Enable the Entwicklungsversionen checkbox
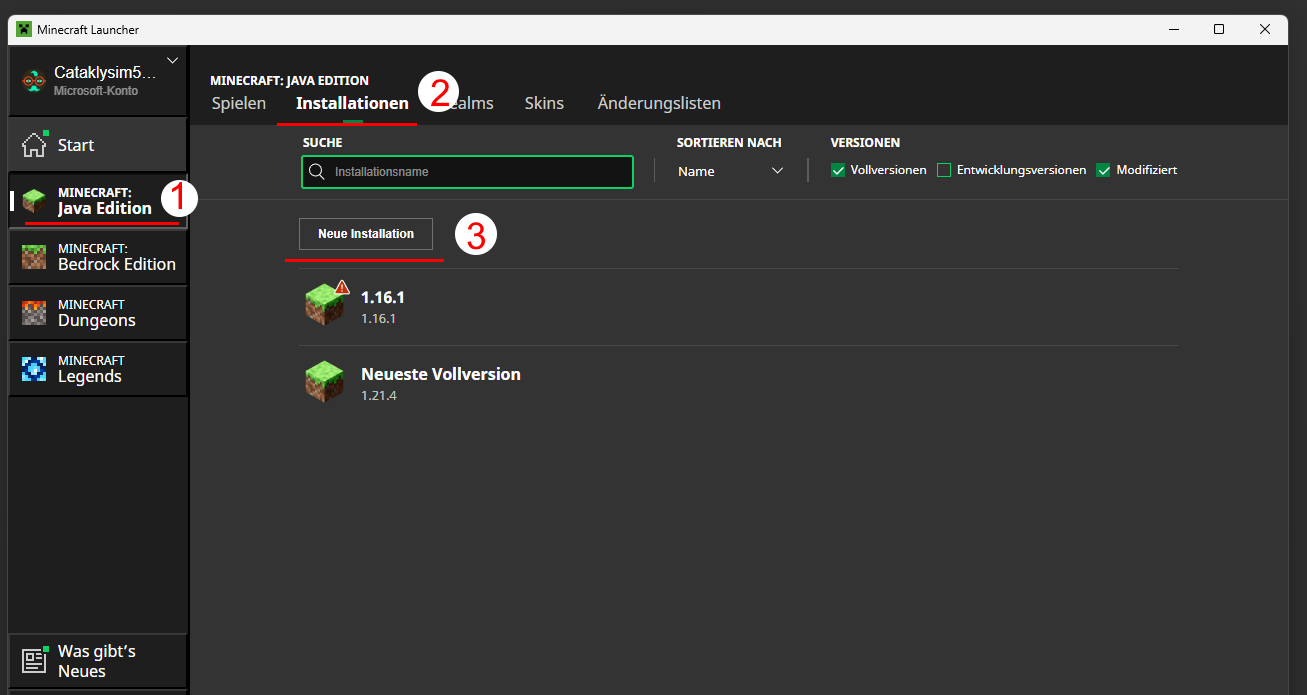 coord(944,171)
